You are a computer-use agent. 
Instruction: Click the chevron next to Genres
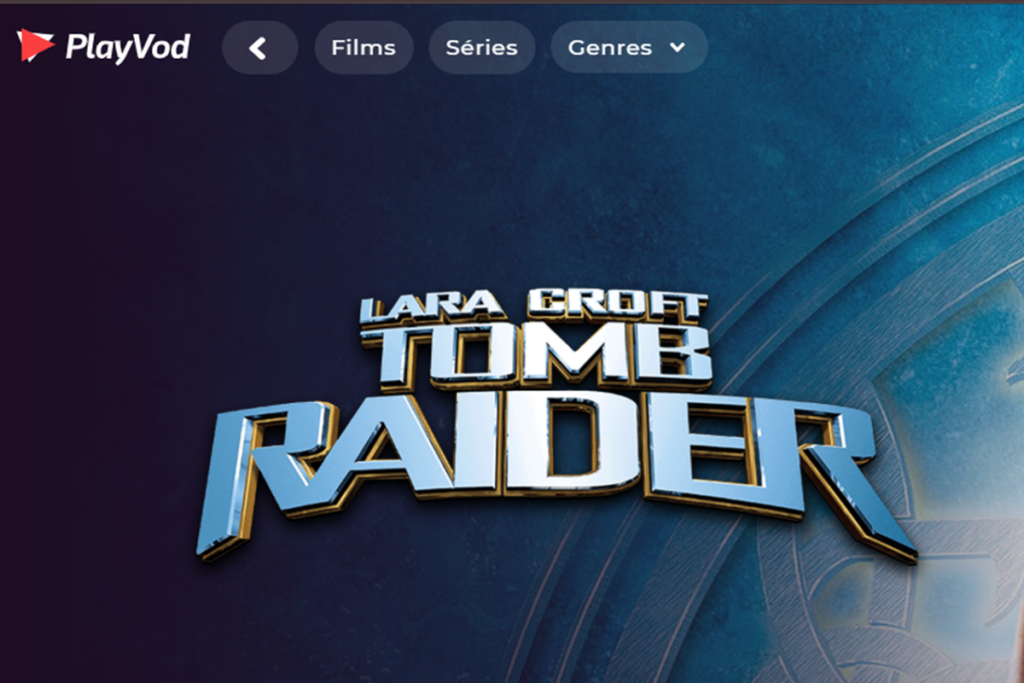[677, 47]
